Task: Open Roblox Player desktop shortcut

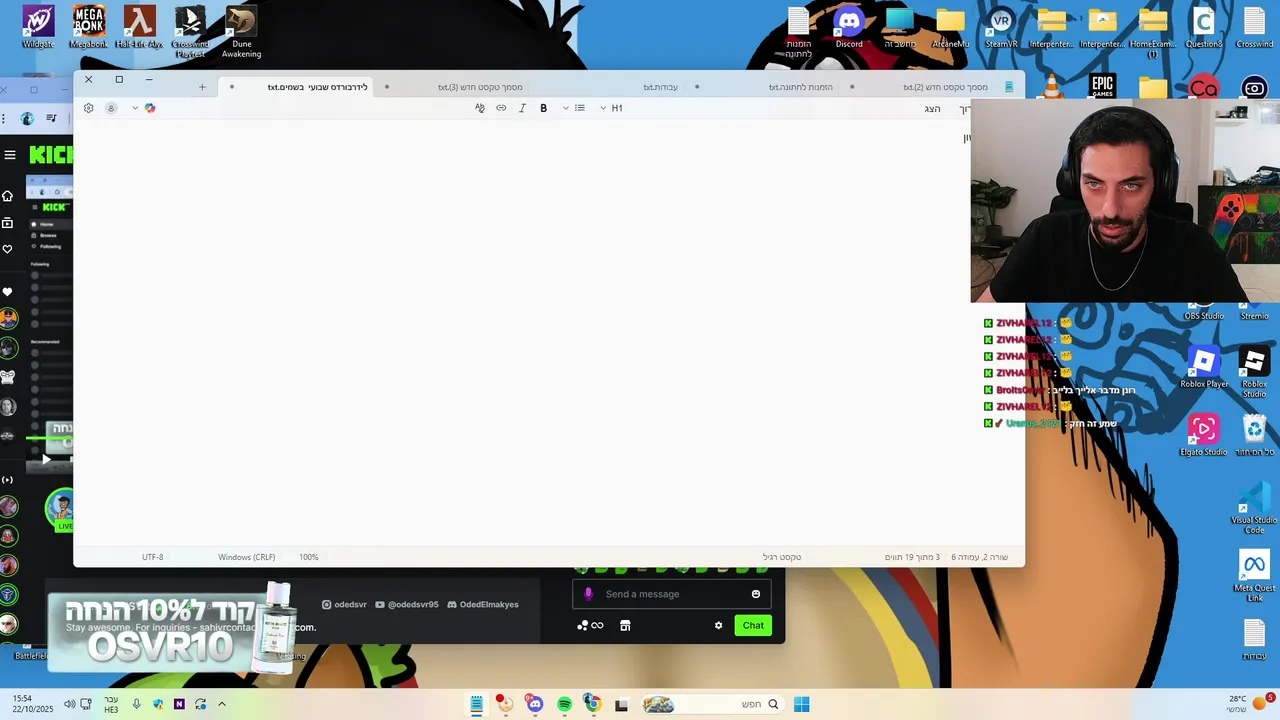Action: pyautogui.click(x=1204, y=367)
